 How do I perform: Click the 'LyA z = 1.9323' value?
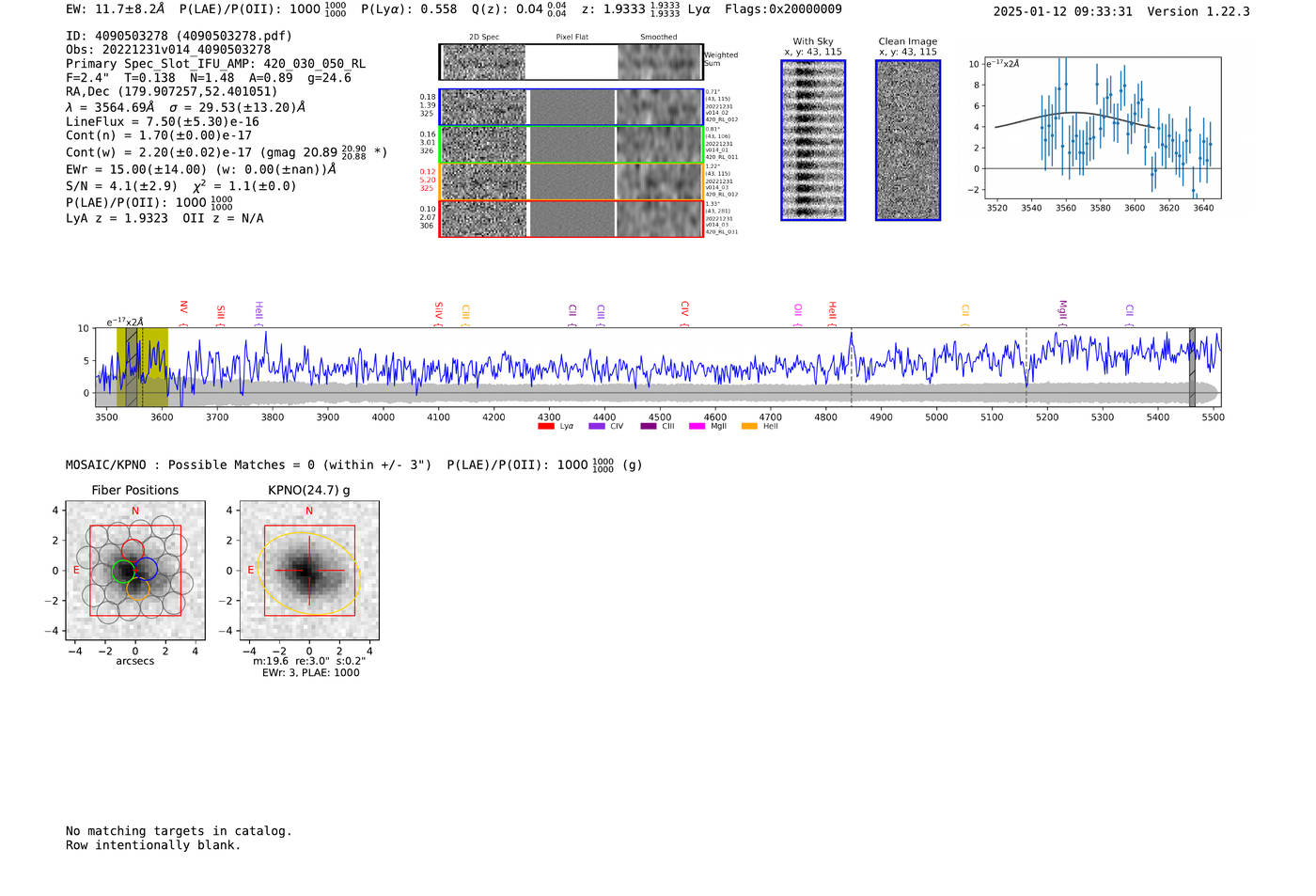(x=117, y=218)
